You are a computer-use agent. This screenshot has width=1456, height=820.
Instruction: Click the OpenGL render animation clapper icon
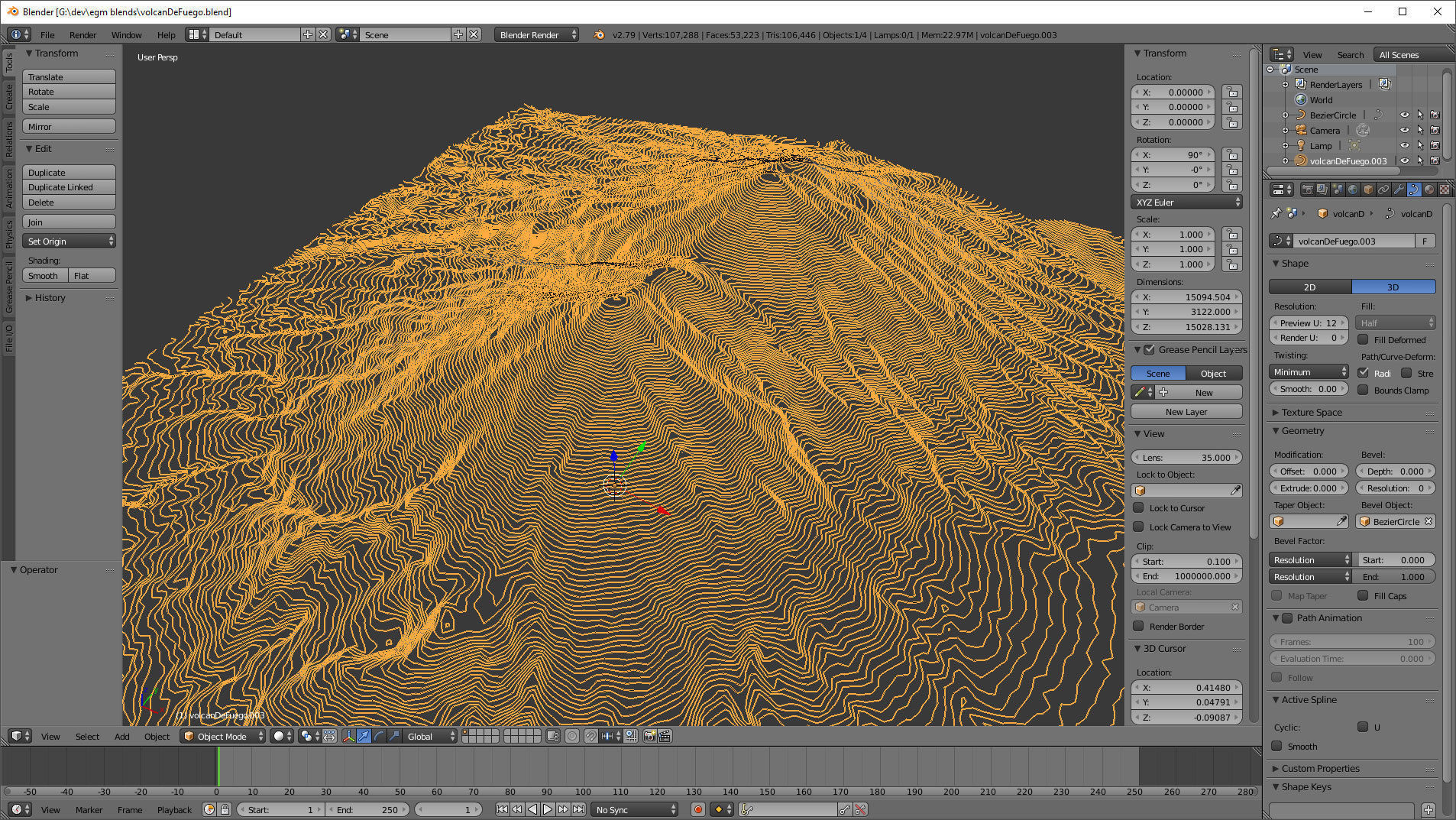pyautogui.click(x=665, y=736)
